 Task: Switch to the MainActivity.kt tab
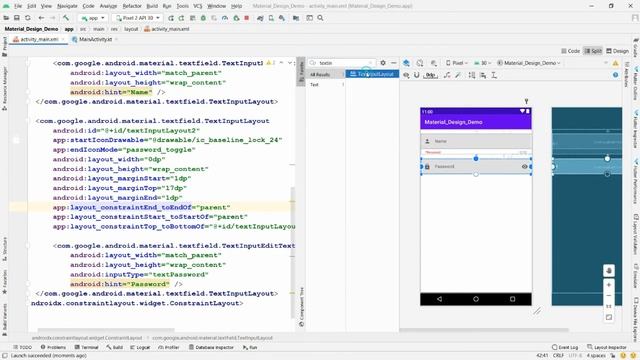coord(95,39)
